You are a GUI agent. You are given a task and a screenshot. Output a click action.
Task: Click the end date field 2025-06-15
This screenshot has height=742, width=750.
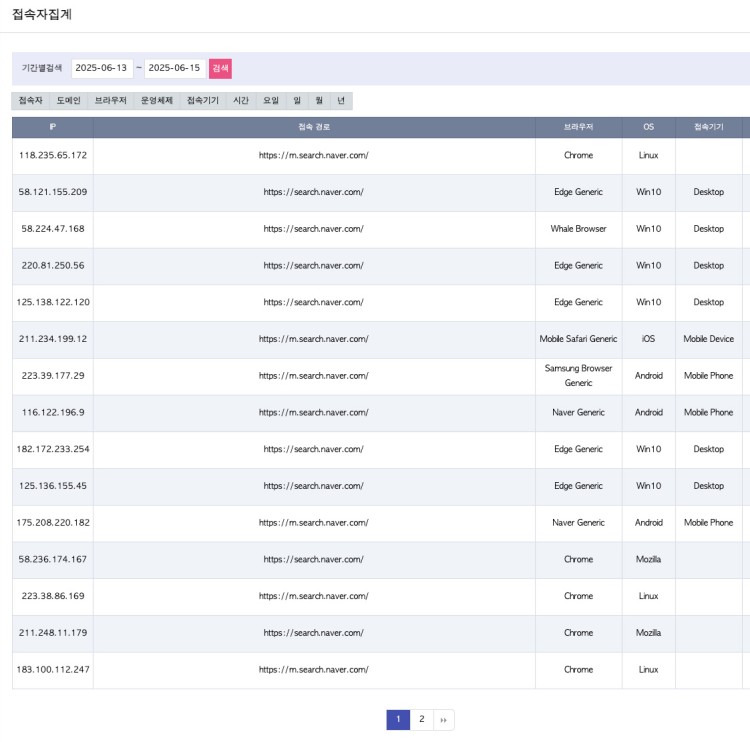point(174,68)
